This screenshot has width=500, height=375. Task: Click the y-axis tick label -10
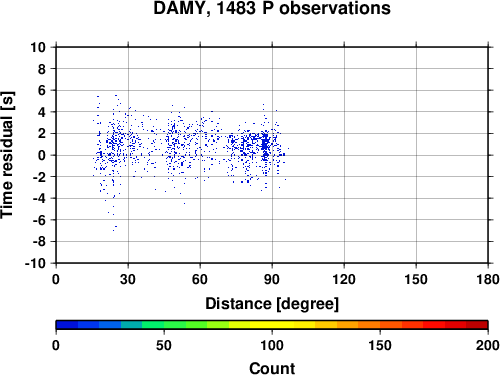click(x=35, y=263)
